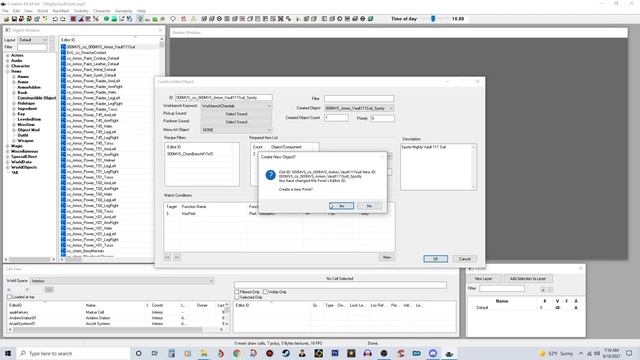Open Character menu
640x360 pixels.
coord(102,11)
